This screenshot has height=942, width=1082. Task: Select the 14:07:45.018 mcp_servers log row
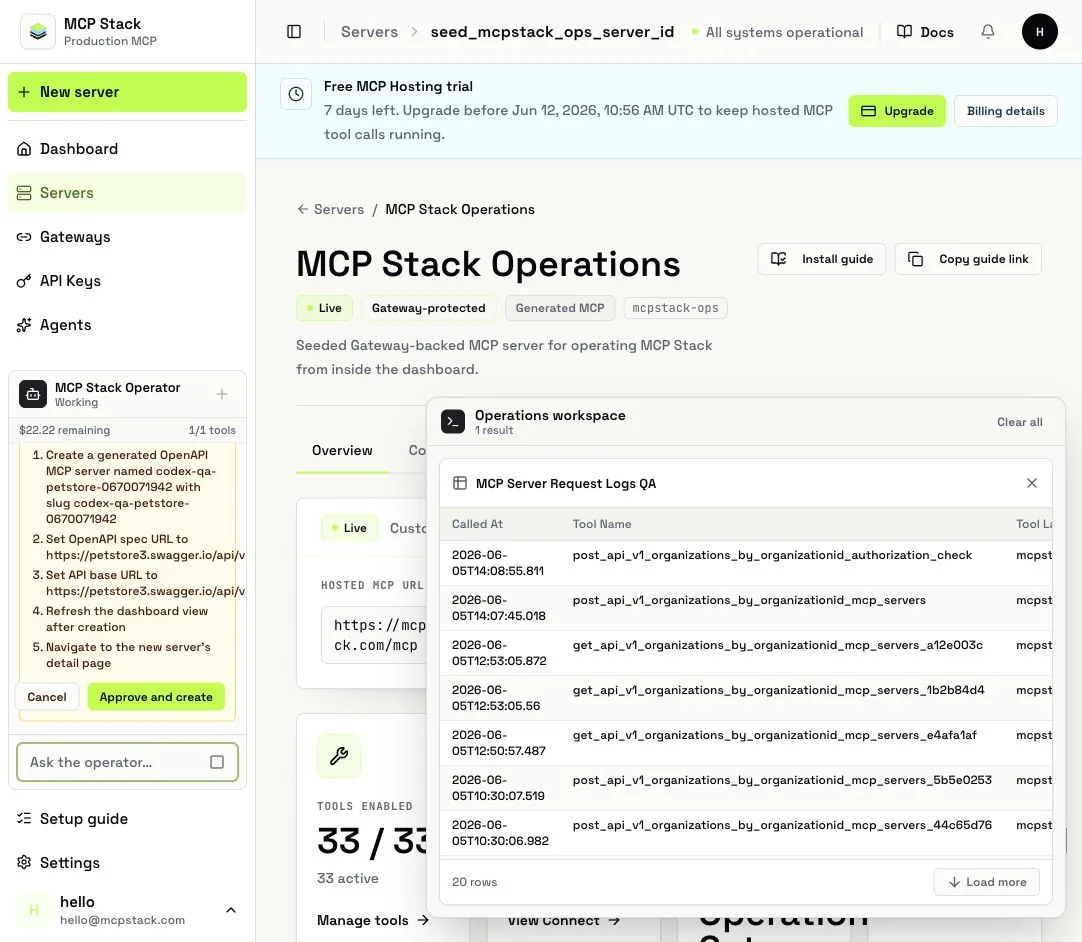click(x=746, y=608)
